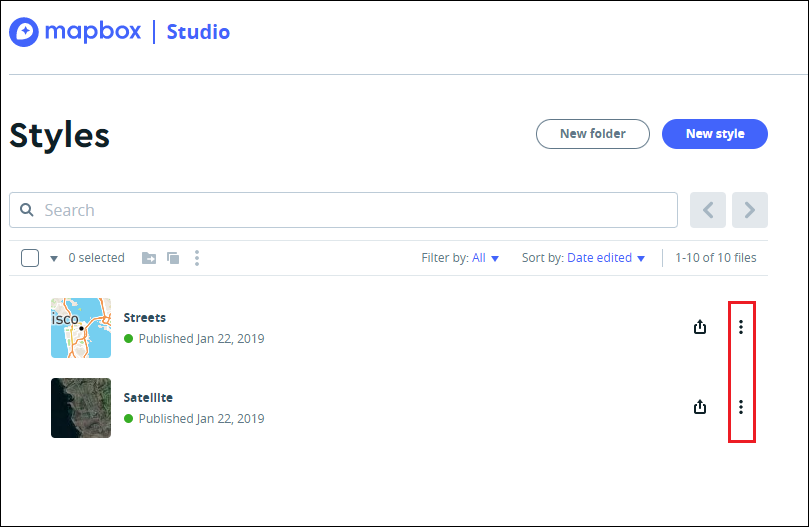Open share options for Satellite style
This screenshot has height=527, width=809.
(x=700, y=407)
